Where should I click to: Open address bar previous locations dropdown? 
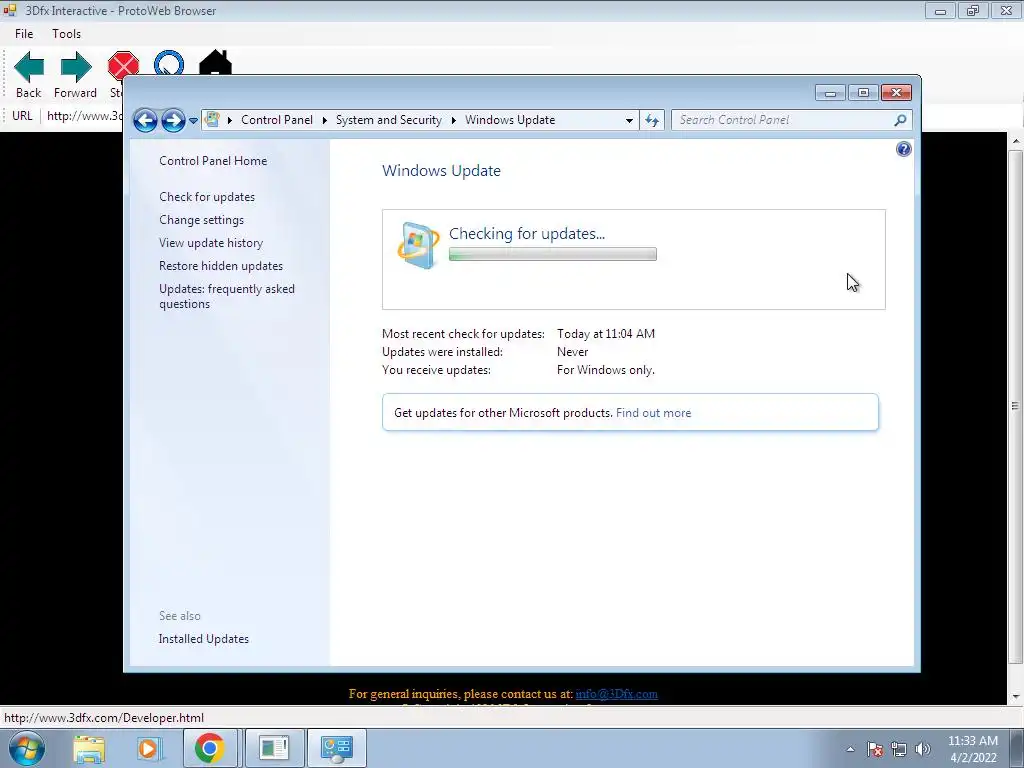pyautogui.click(x=629, y=120)
